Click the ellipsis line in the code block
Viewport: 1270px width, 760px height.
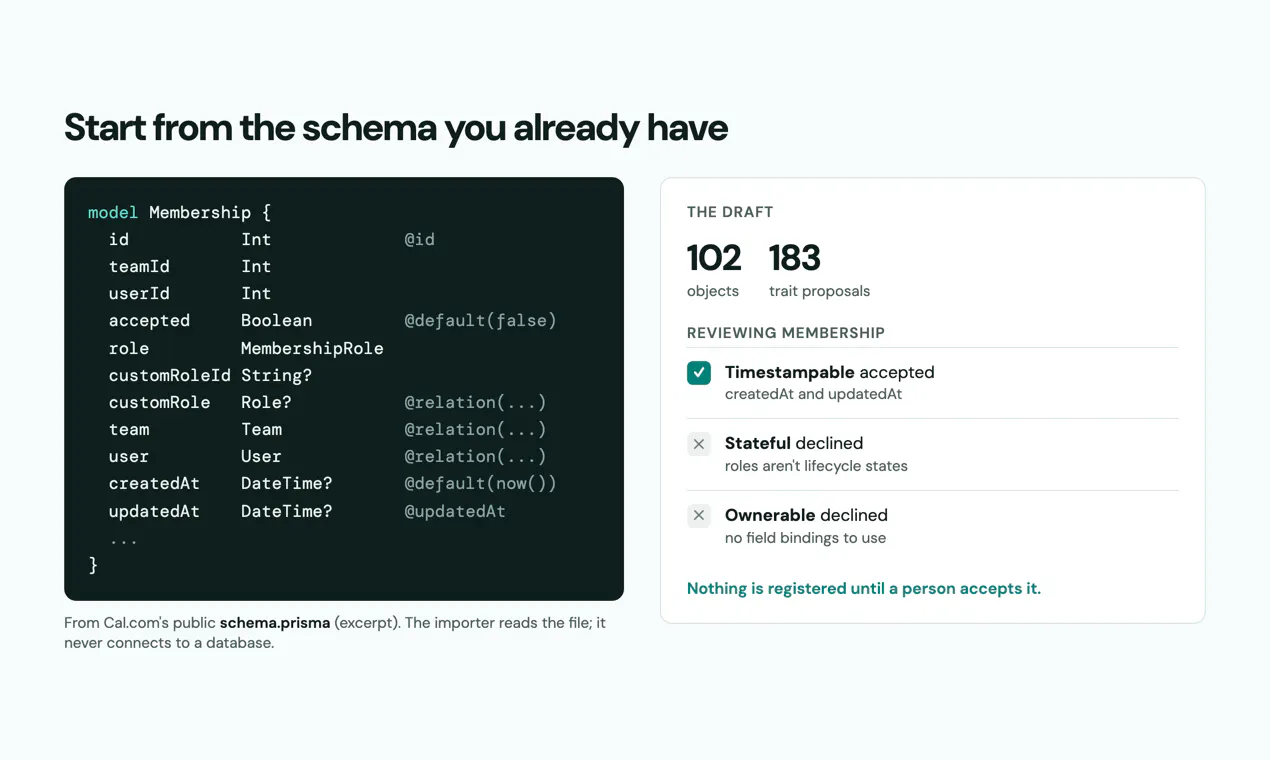click(123, 539)
